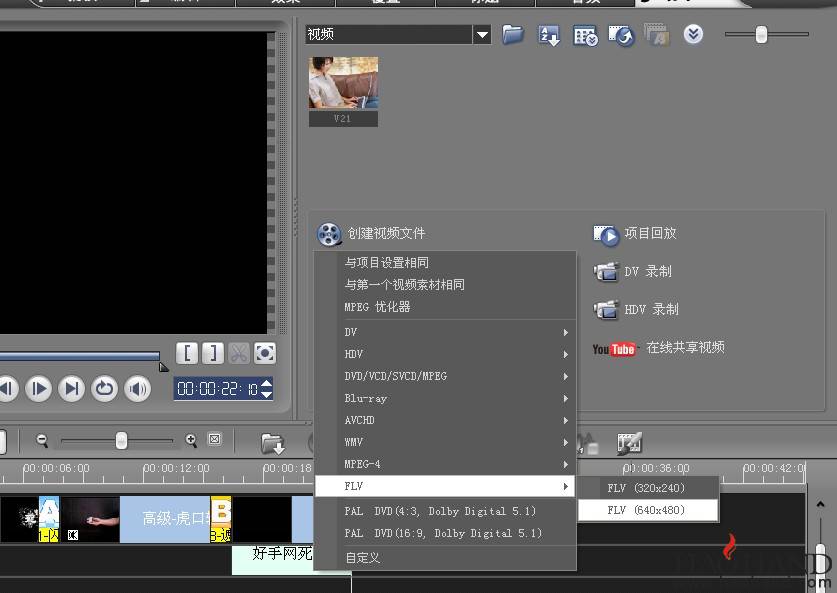Expand the DVD/VCD/SVCD/MPEG submenu

(x=445, y=376)
